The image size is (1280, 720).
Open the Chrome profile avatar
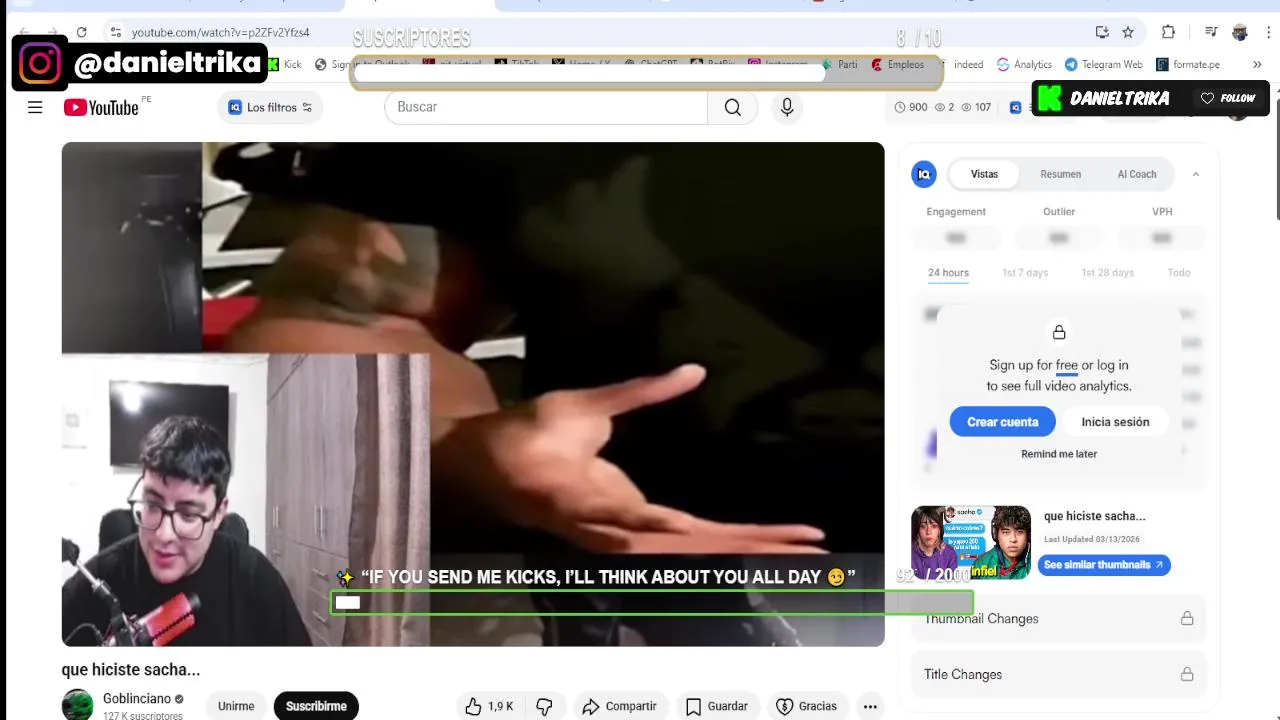(x=1240, y=32)
